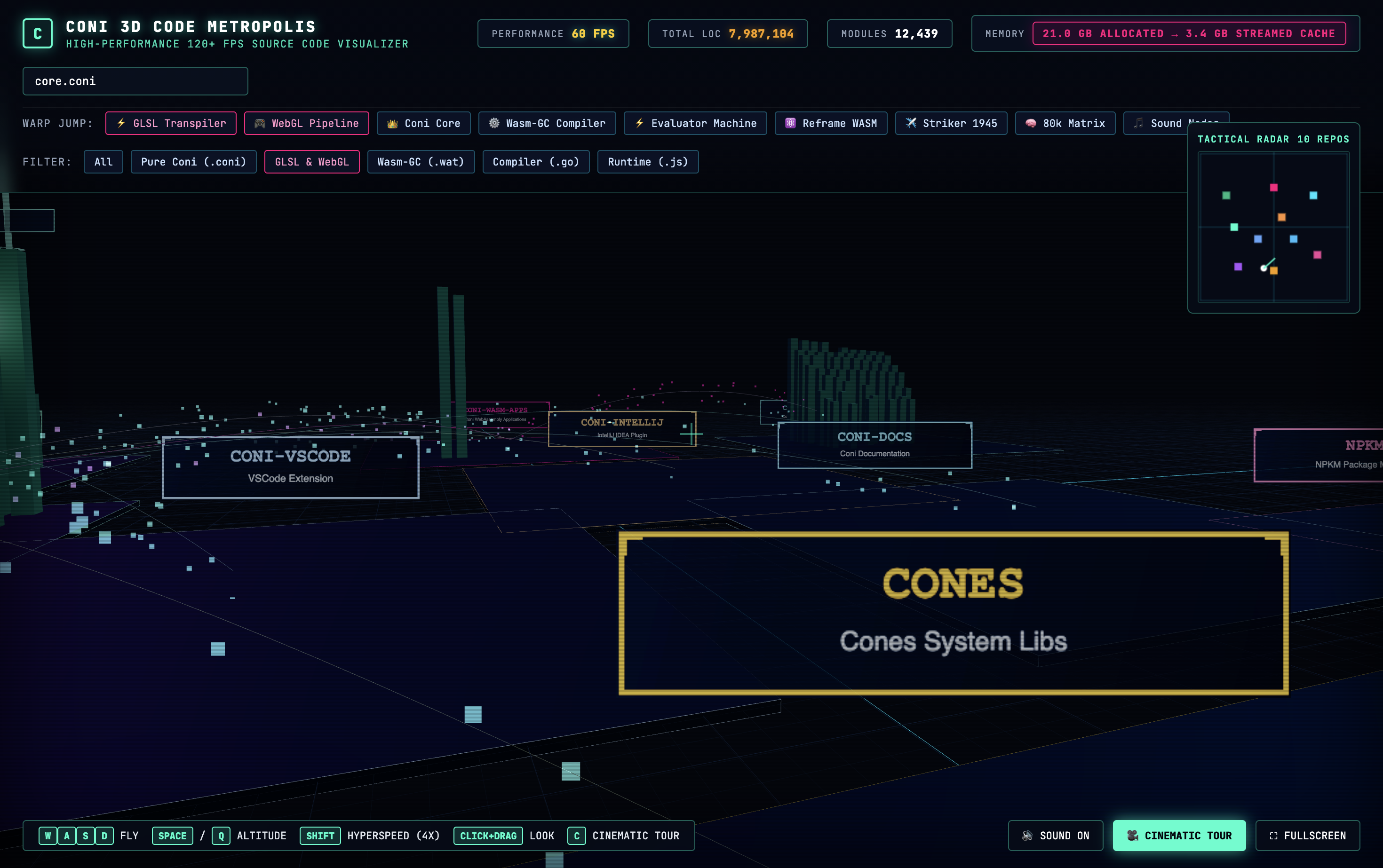Jump to Coni Core module
This screenshot has height=868, width=1383.
[424, 123]
